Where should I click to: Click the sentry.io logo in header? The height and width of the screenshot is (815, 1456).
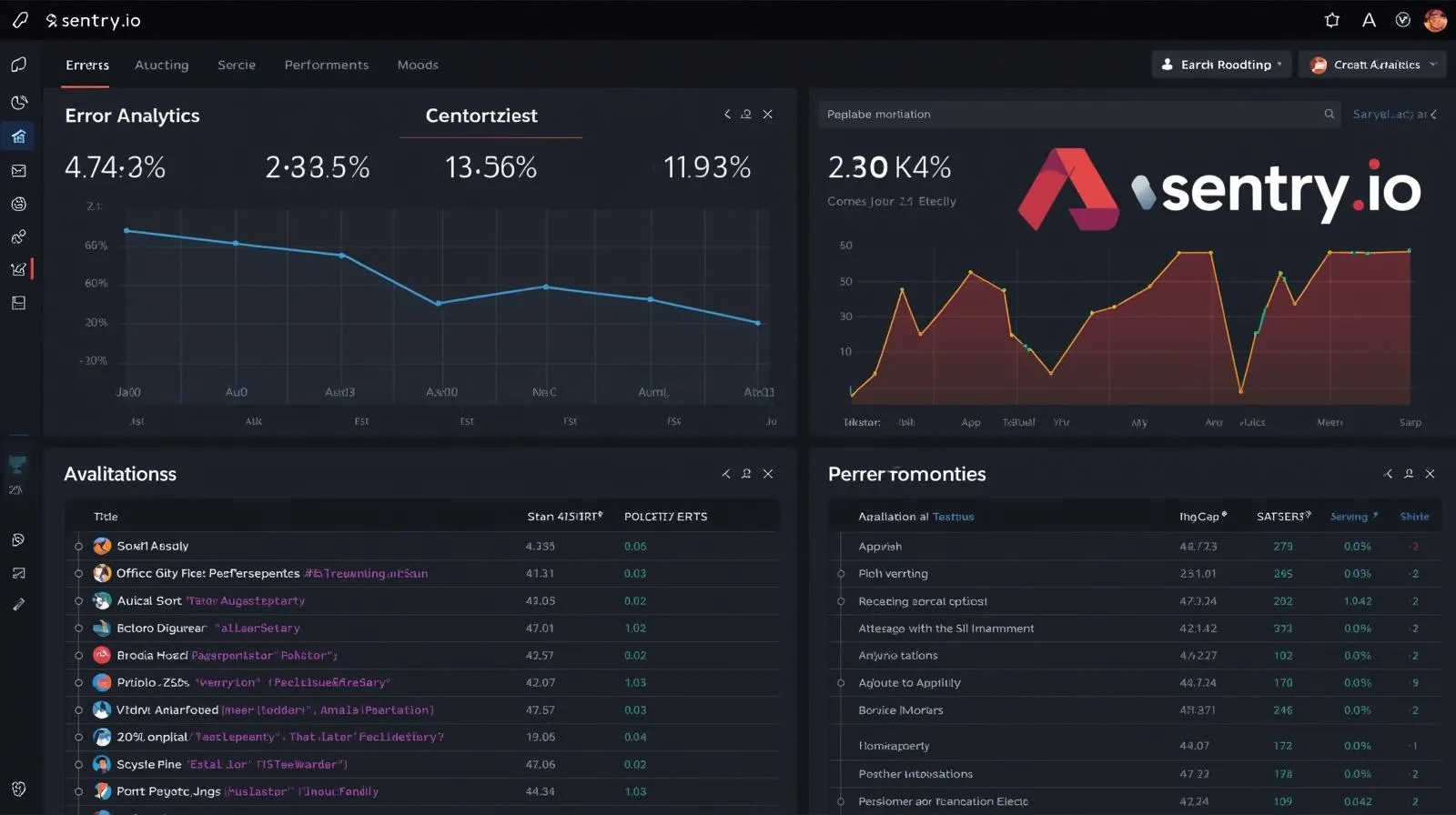(94, 20)
